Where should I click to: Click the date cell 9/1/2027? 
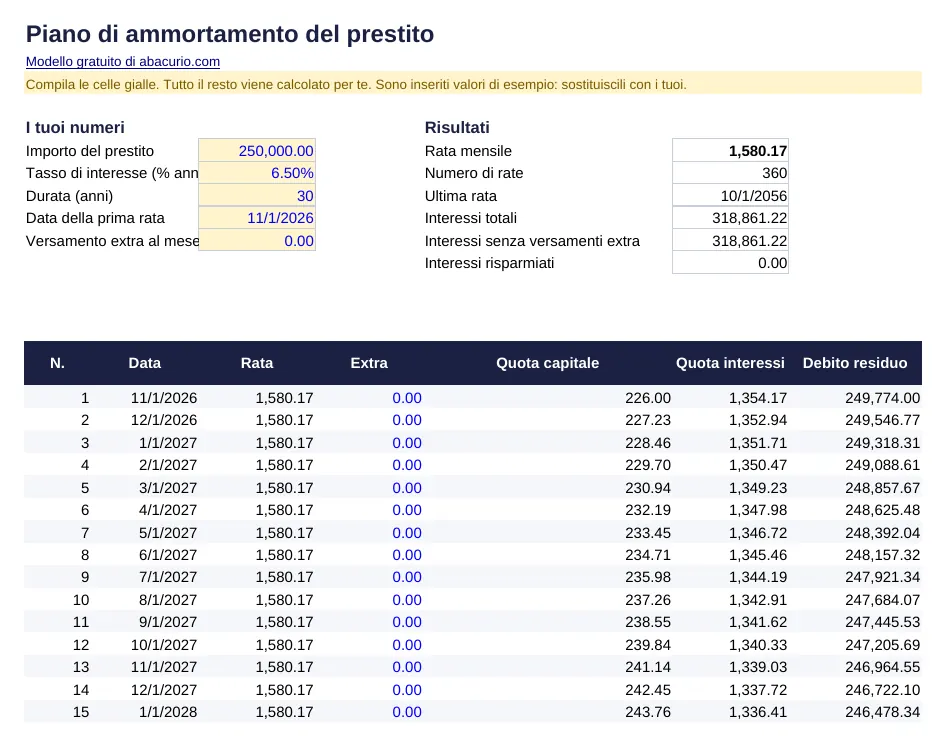(x=168, y=622)
